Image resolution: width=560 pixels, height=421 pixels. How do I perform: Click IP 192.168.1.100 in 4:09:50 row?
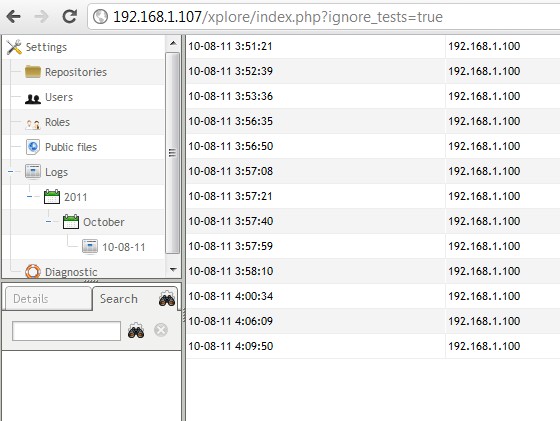(484, 346)
